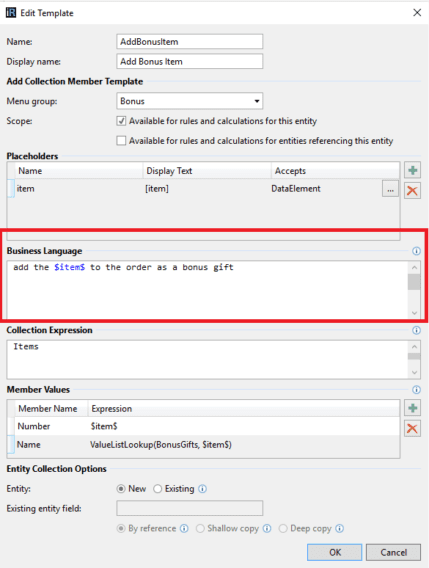Click Business Language scrollbar down arrow

[x=414, y=313]
